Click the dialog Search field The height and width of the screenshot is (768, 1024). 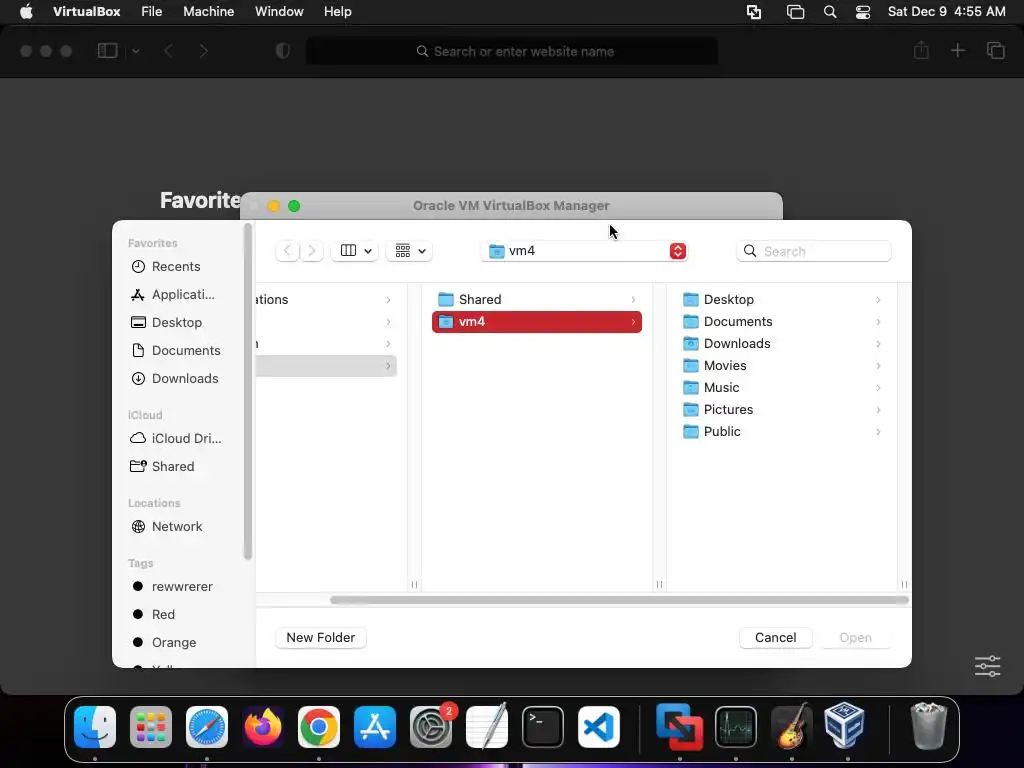point(814,251)
